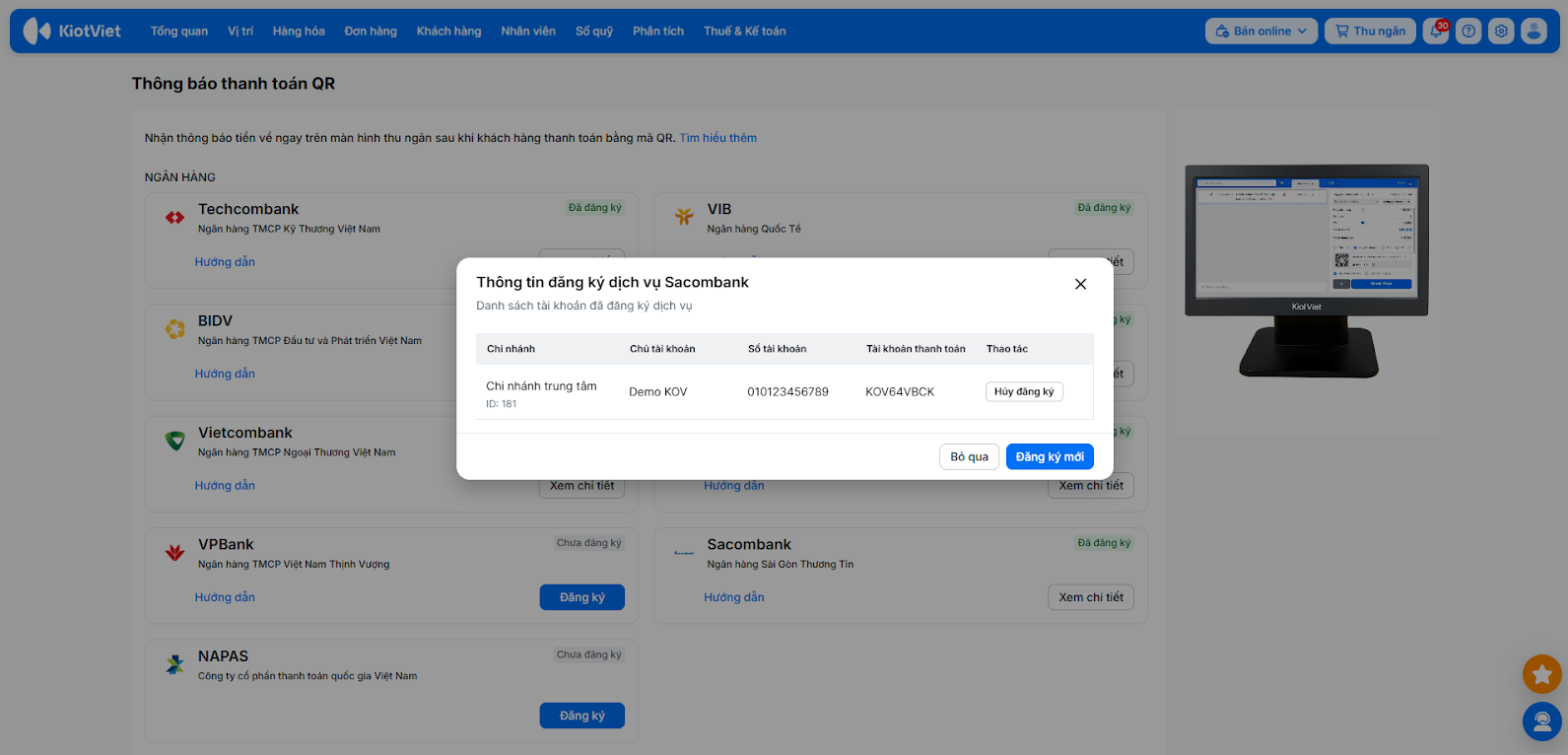Open the VPBank Hướng dẫn guide link
The height and width of the screenshot is (755, 1568).
(x=225, y=597)
